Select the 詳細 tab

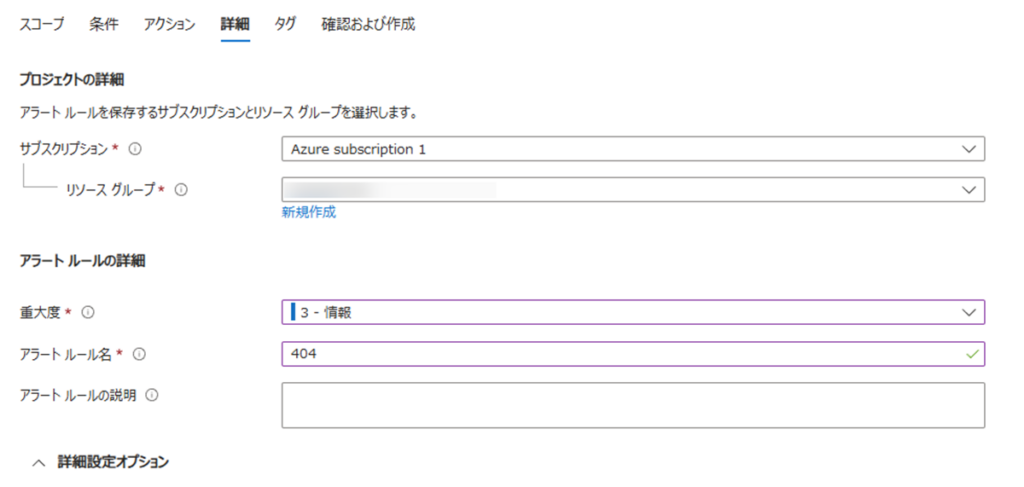pyautogui.click(x=235, y=25)
